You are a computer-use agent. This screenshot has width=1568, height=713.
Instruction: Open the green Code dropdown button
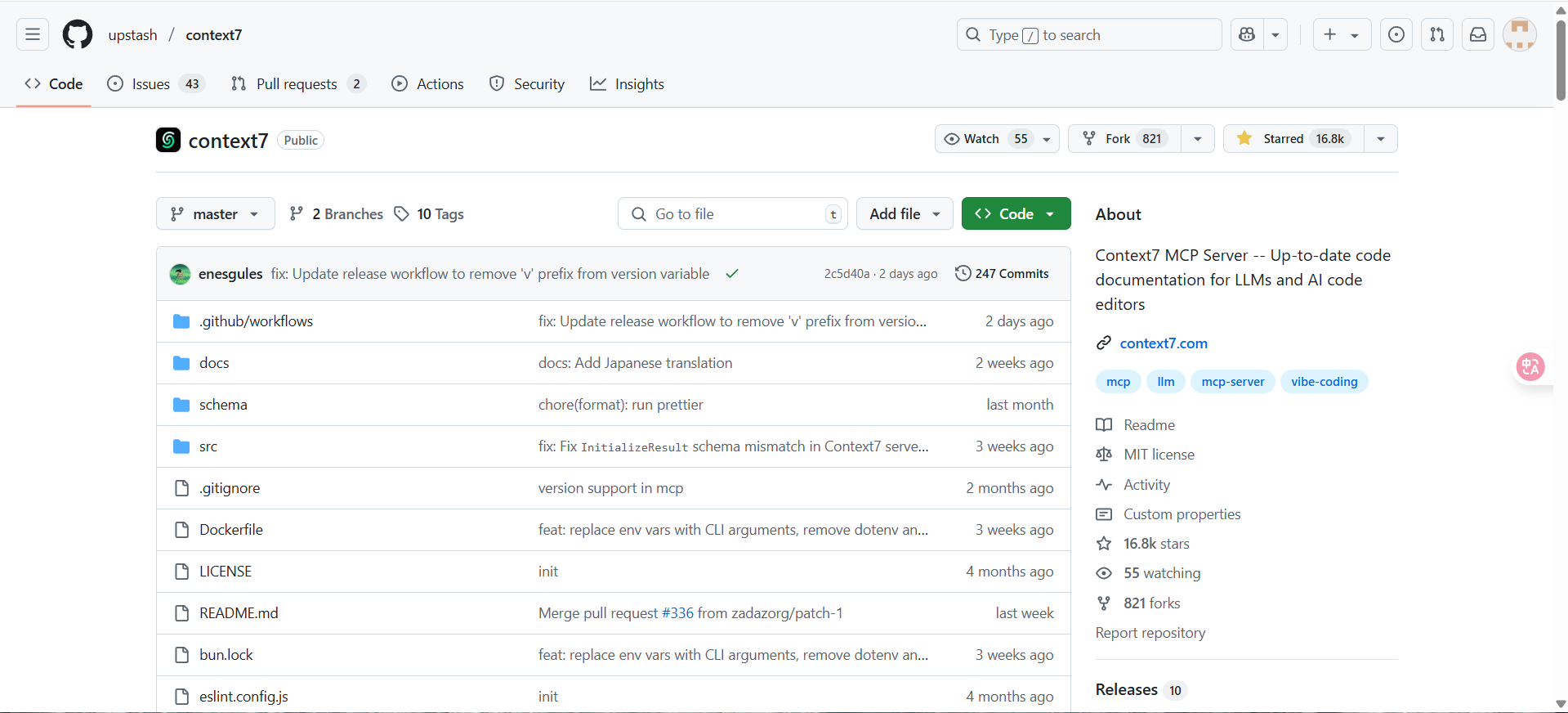(1016, 213)
